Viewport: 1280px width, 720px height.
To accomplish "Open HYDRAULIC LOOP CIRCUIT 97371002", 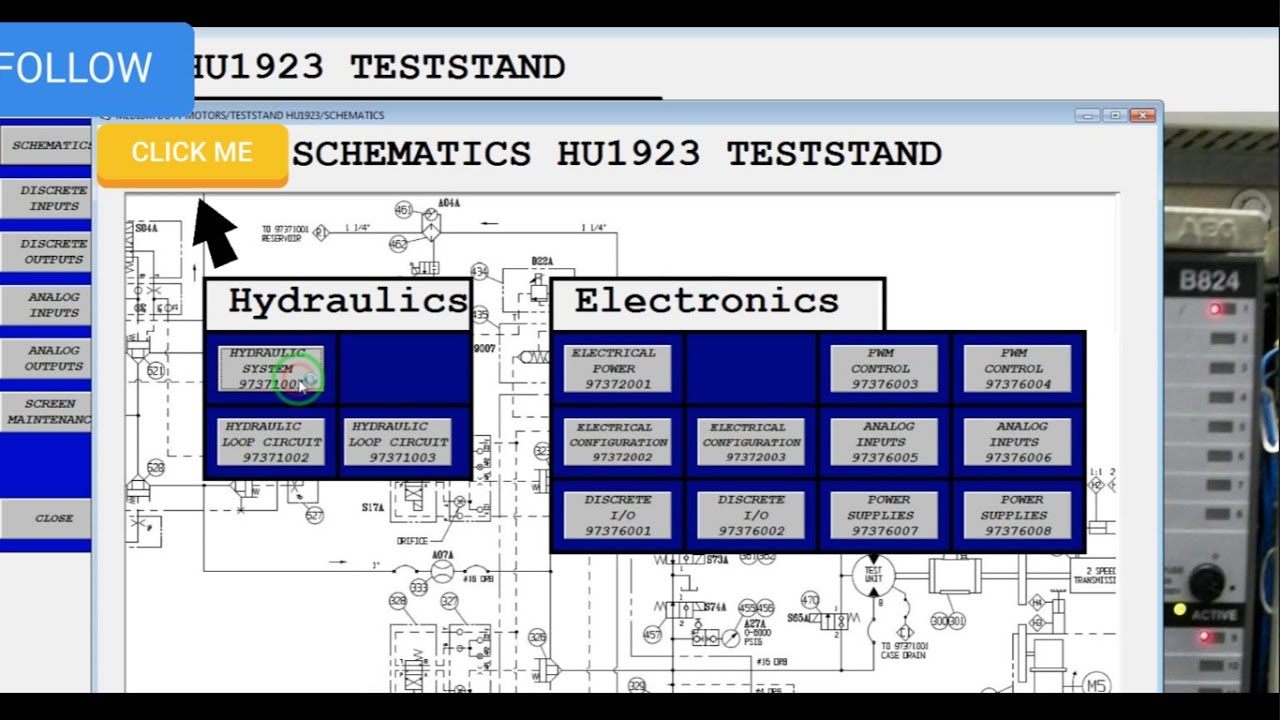I will pos(271,442).
